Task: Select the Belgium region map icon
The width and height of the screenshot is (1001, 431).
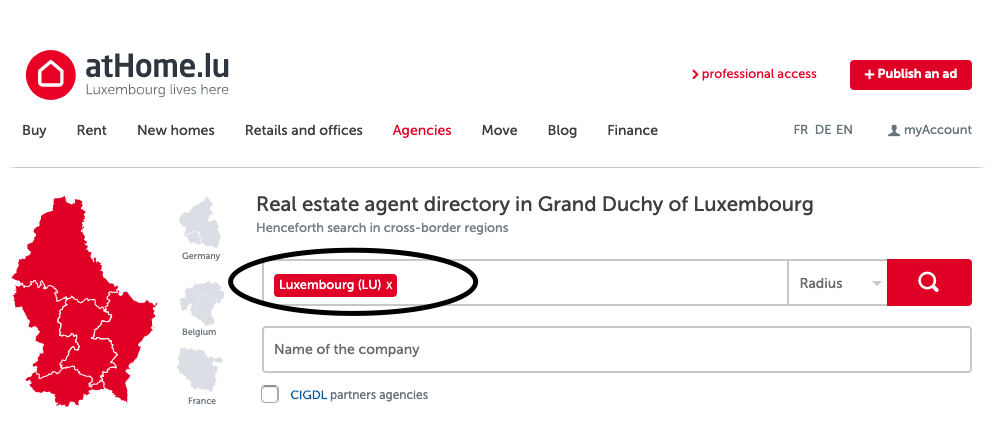Action: 199,299
